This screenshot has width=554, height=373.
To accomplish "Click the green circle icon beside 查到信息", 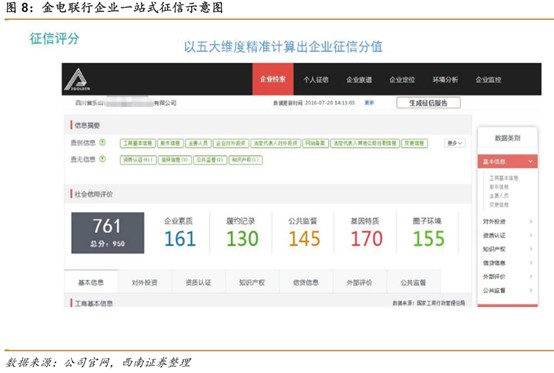I will 102,142.
